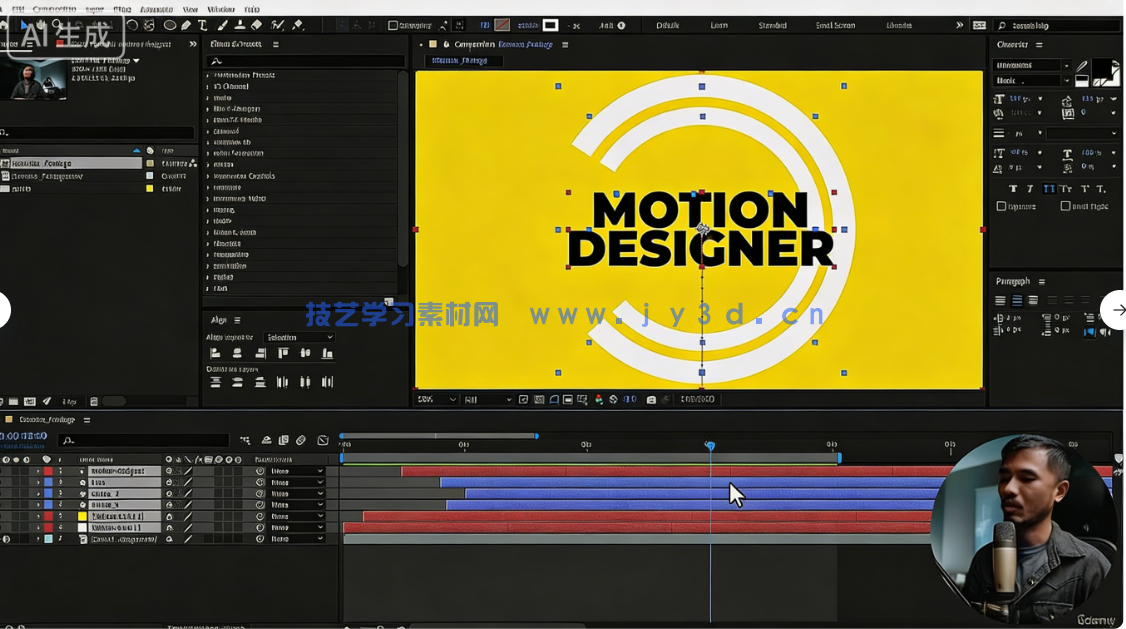Activate the Hand tool
The width and height of the screenshot is (1126, 629).
[39, 24]
